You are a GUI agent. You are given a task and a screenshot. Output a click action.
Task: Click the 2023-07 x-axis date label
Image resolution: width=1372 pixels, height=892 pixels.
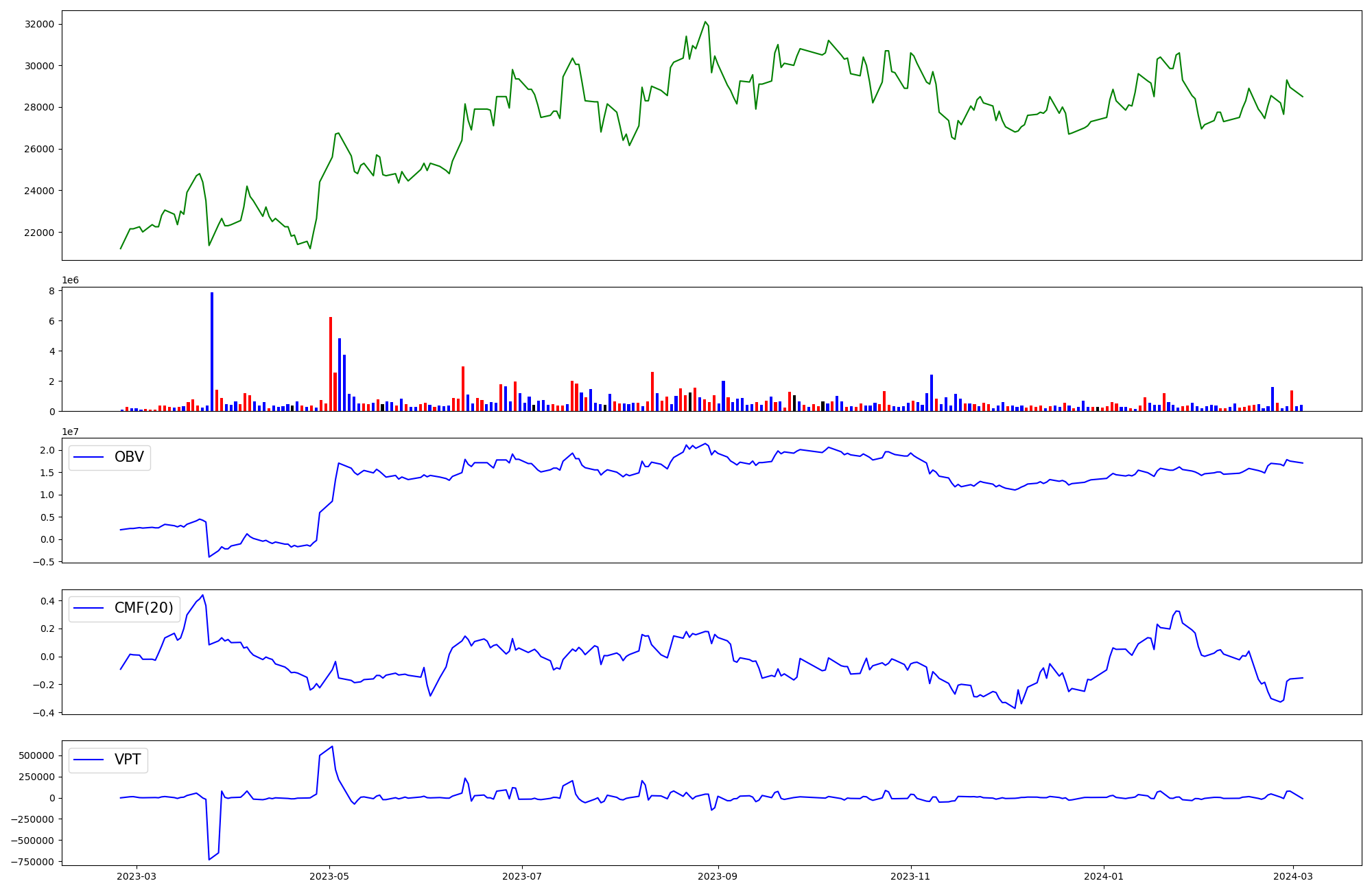pos(522,876)
